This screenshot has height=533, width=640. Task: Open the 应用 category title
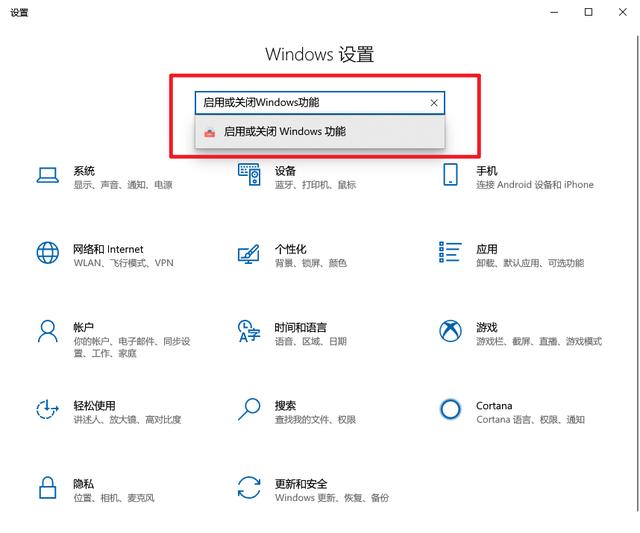coord(487,249)
